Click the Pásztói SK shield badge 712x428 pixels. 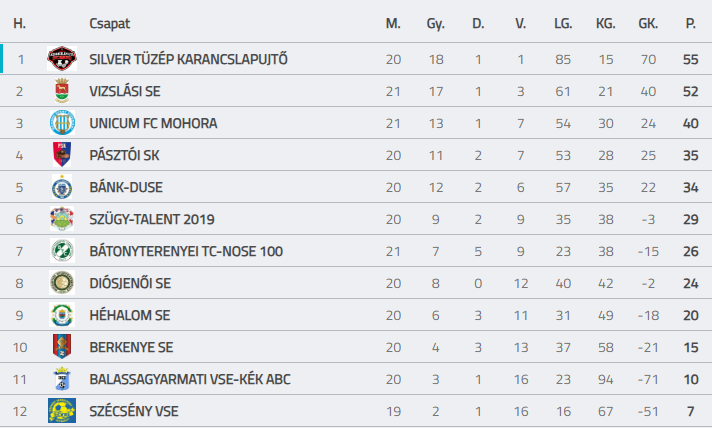(62, 155)
